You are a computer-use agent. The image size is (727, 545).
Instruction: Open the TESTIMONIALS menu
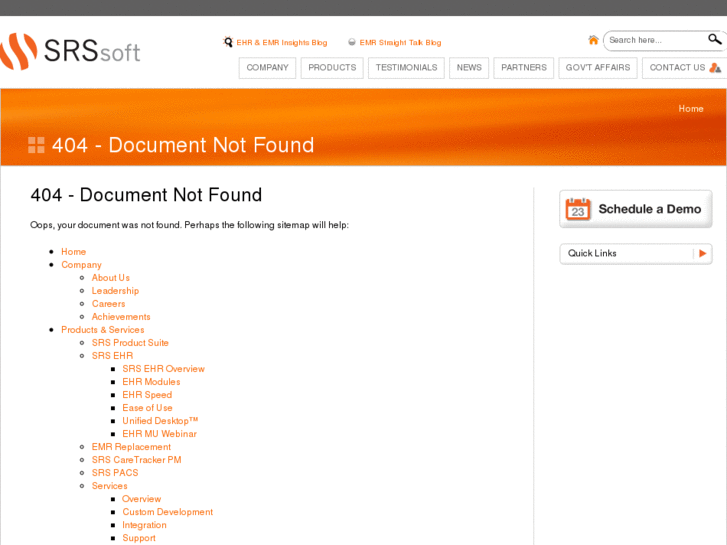tap(406, 68)
